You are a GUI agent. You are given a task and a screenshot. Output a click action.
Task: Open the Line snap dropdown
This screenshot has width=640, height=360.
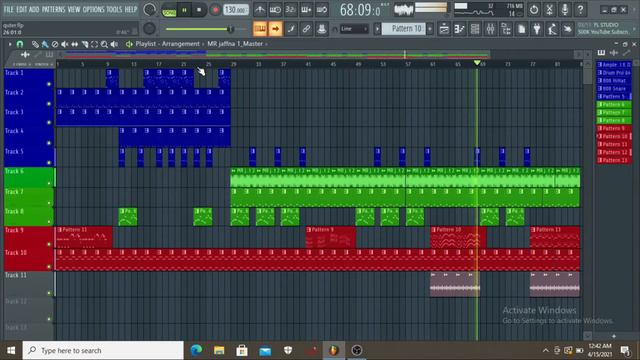[x=353, y=29]
